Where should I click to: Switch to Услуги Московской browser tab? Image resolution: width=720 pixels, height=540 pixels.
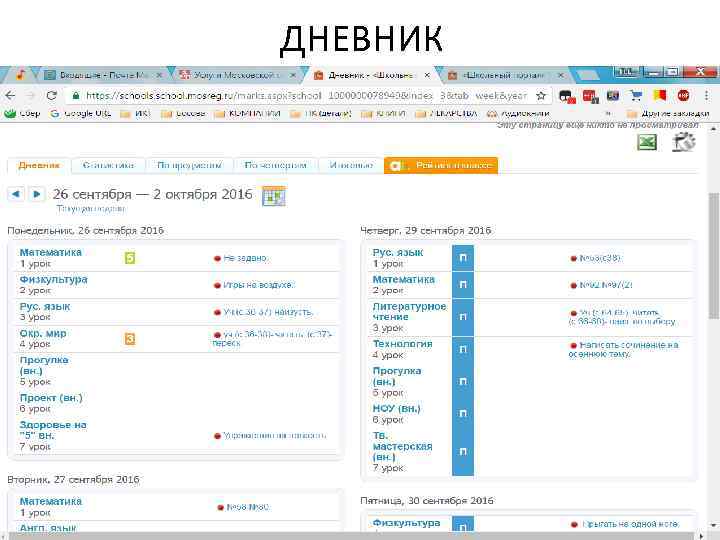[x=236, y=75]
